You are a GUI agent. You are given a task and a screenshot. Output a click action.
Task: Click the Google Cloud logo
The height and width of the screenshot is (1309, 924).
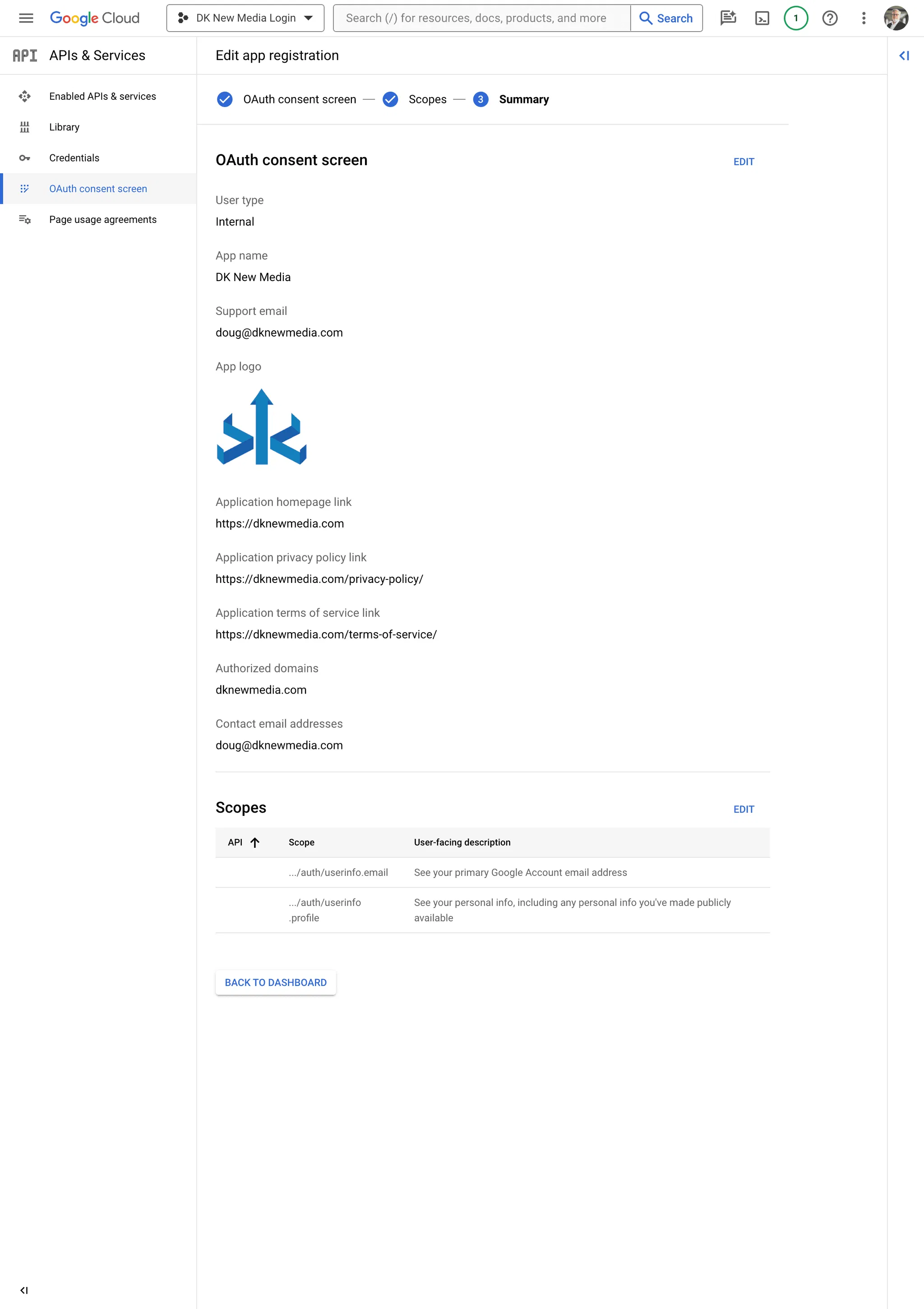point(95,18)
